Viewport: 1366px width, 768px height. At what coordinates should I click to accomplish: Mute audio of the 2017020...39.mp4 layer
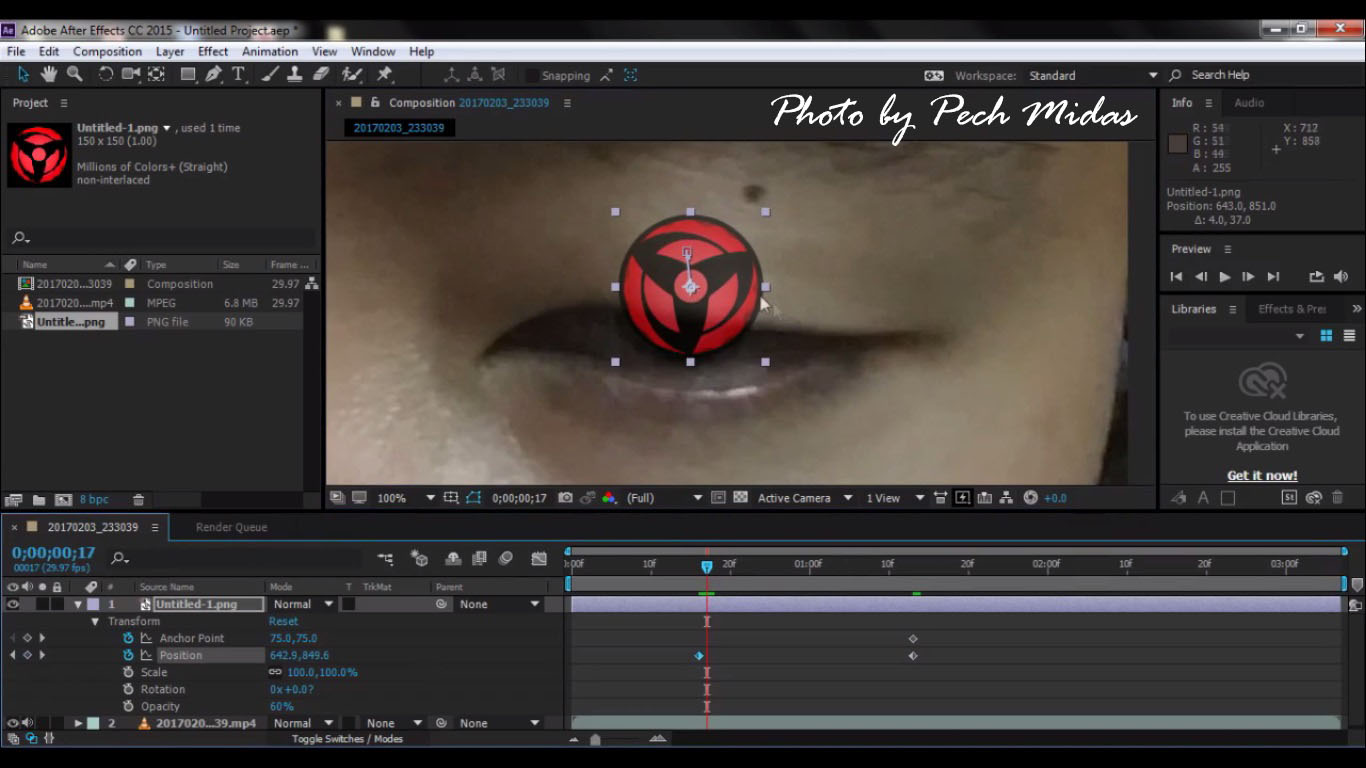28,723
